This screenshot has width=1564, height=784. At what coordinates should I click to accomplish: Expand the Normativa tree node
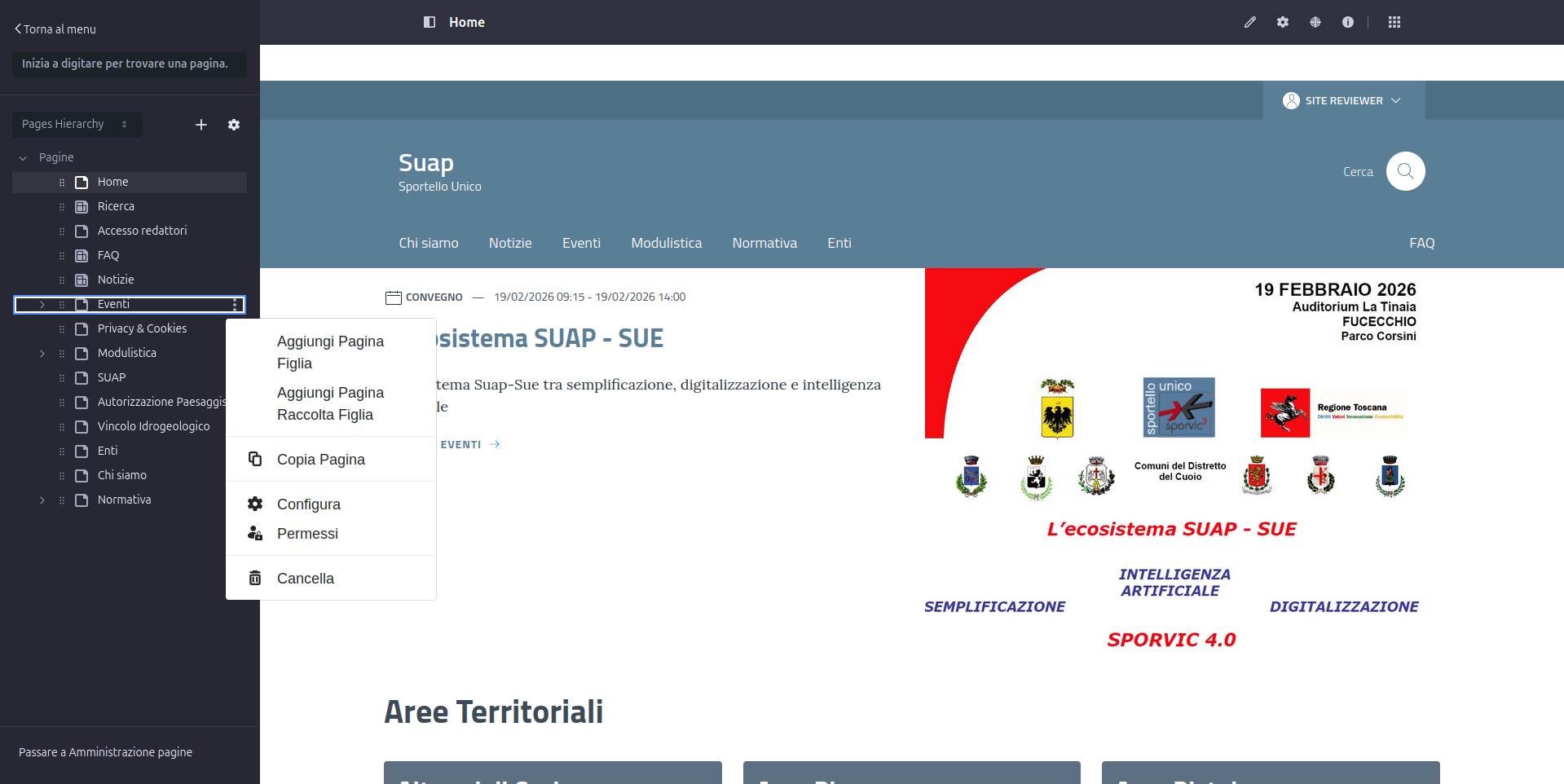pyautogui.click(x=42, y=500)
